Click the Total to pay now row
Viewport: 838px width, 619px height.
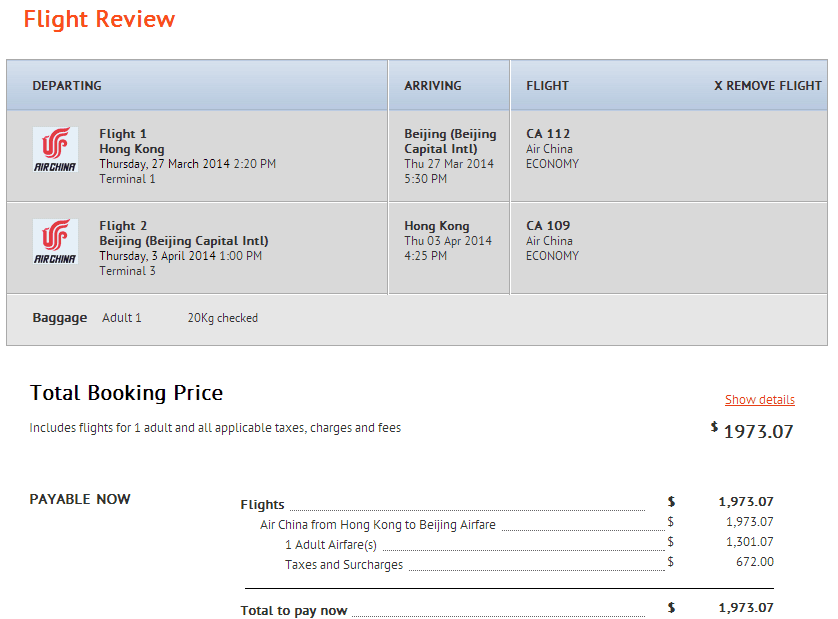tap(294, 610)
